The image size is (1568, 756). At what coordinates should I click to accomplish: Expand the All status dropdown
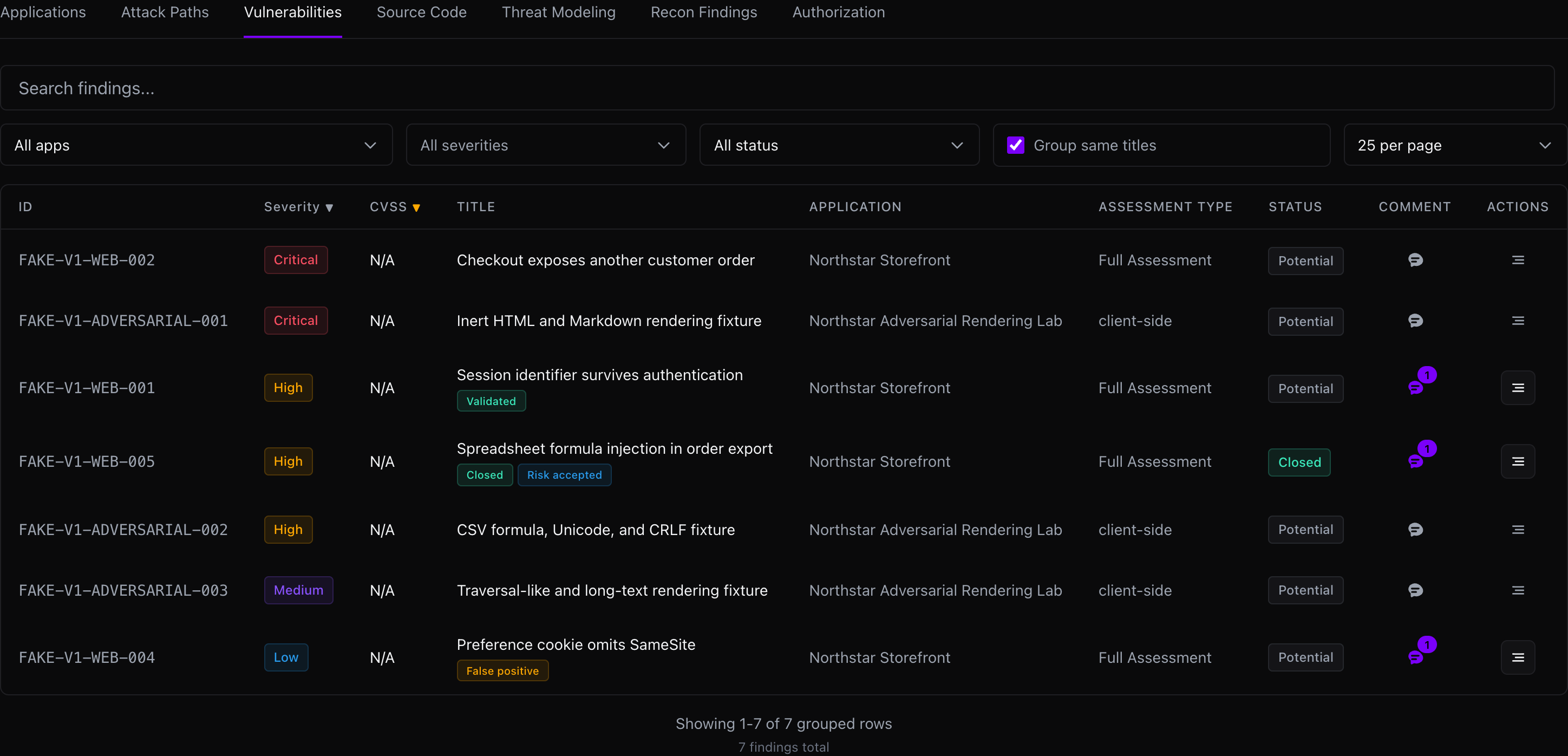(x=839, y=145)
